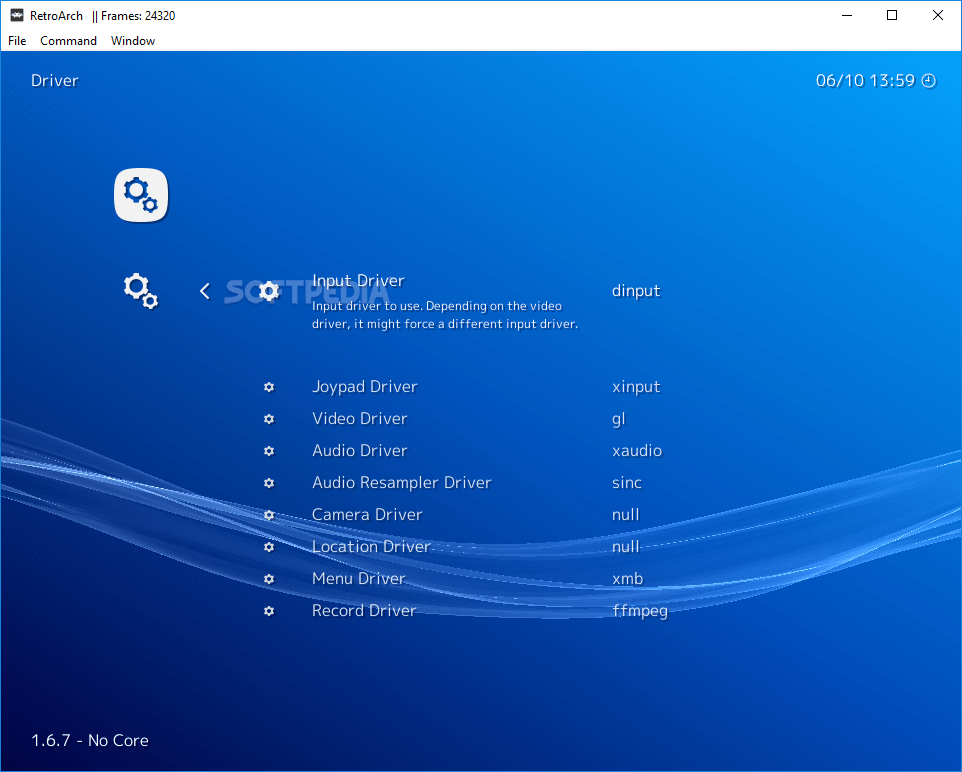This screenshot has width=962, height=772.
Task: Select the Record Driver entry
Action: pos(364,610)
